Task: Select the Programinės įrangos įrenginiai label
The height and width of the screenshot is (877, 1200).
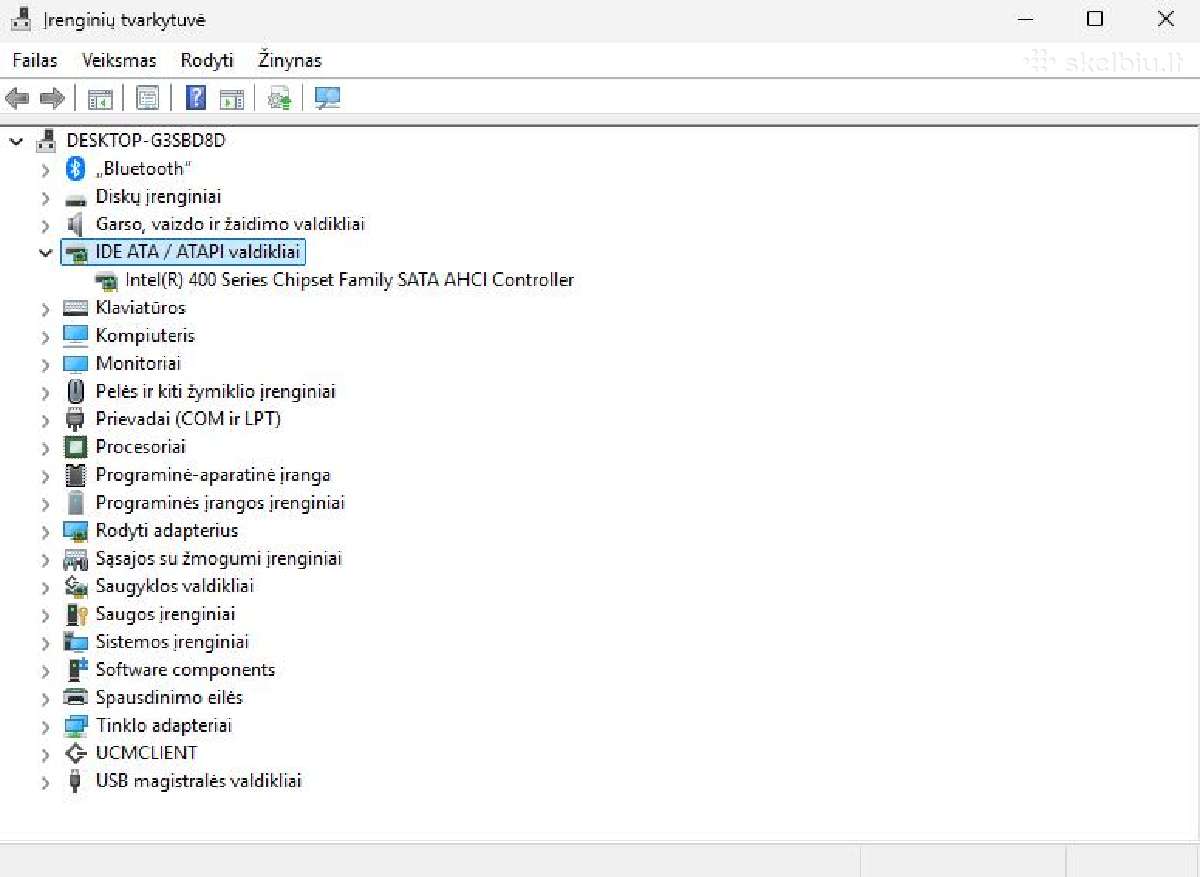Action: pos(220,503)
